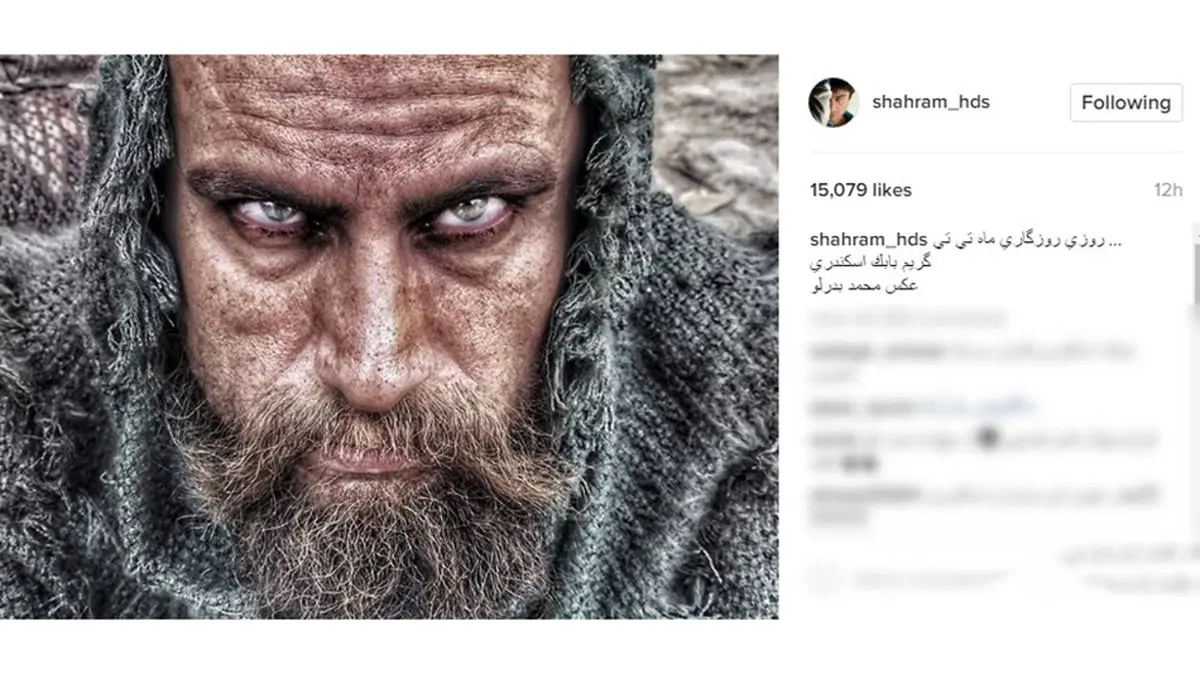Click shahram_hds username in the caption

coord(867,242)
